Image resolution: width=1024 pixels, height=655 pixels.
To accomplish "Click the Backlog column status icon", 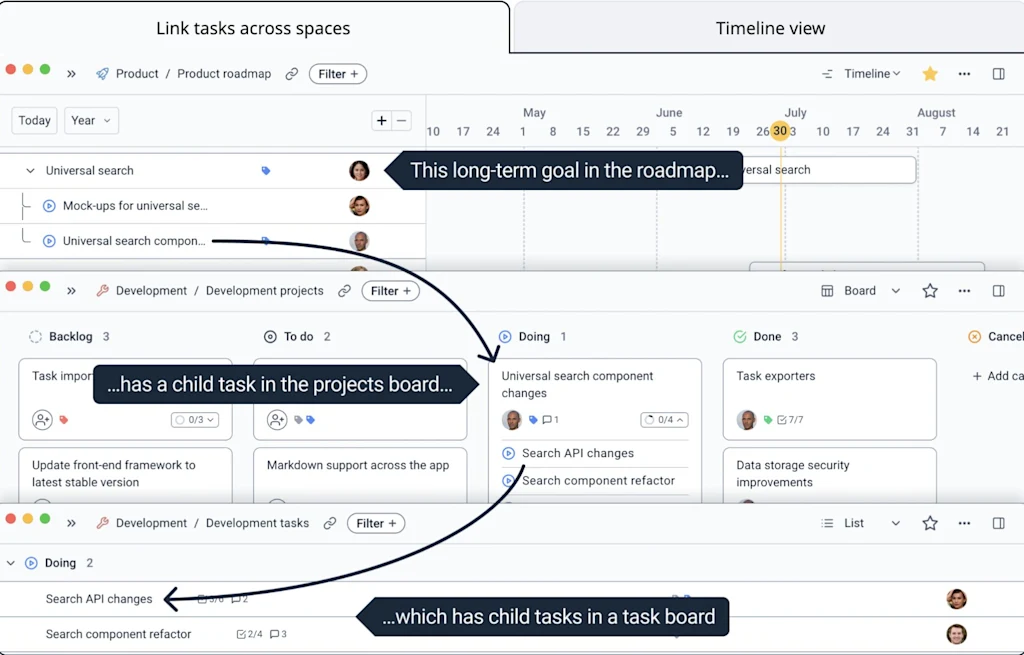I will pyautogui.click(x=35, y=336).
